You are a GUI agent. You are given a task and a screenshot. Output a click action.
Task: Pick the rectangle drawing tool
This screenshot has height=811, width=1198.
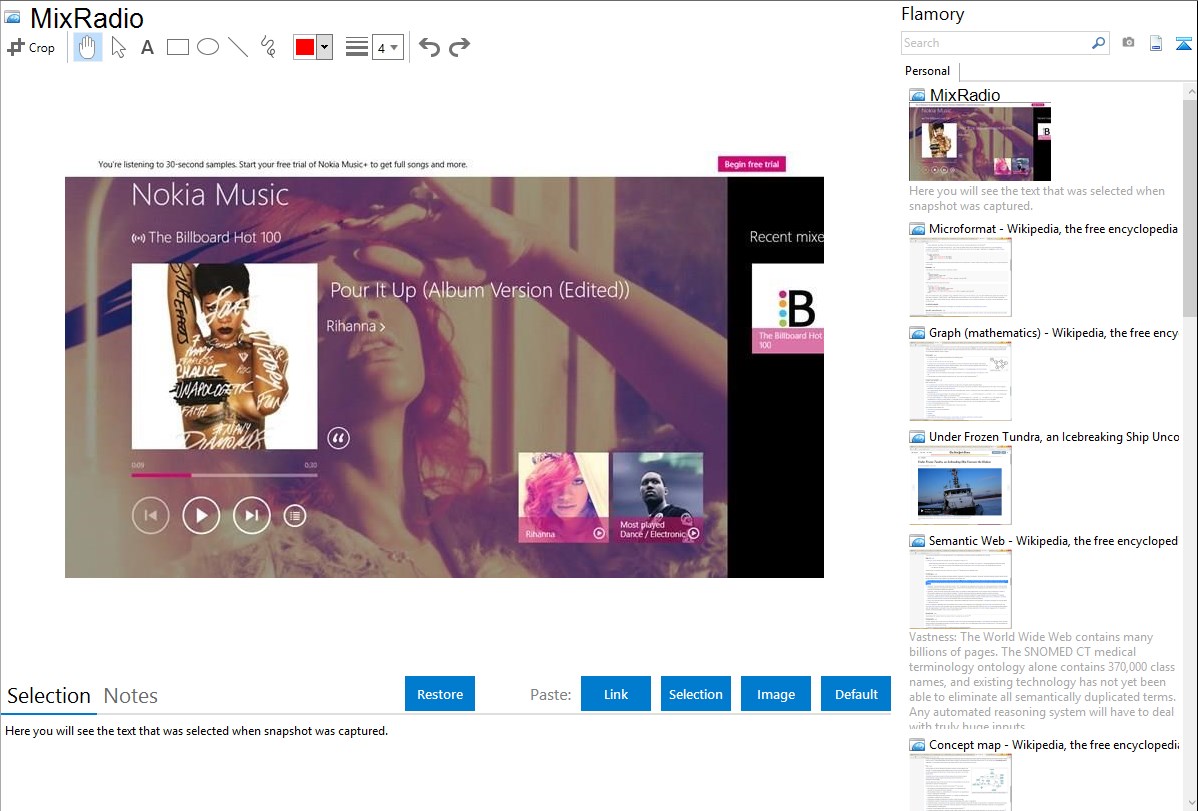pyautogui.click(x=177, y=47)
